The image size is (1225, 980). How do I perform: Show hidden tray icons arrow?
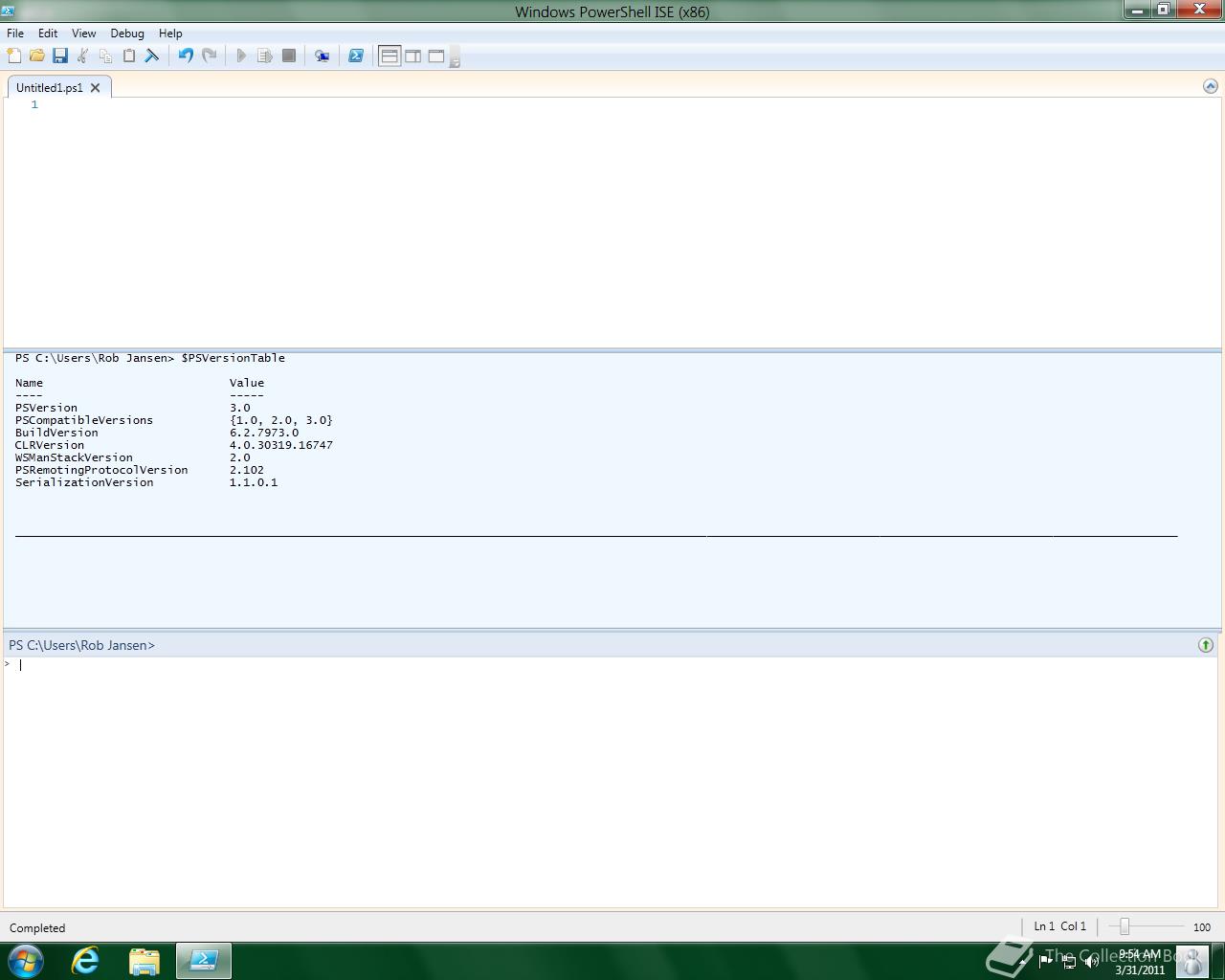click(x=1024, y=961)
